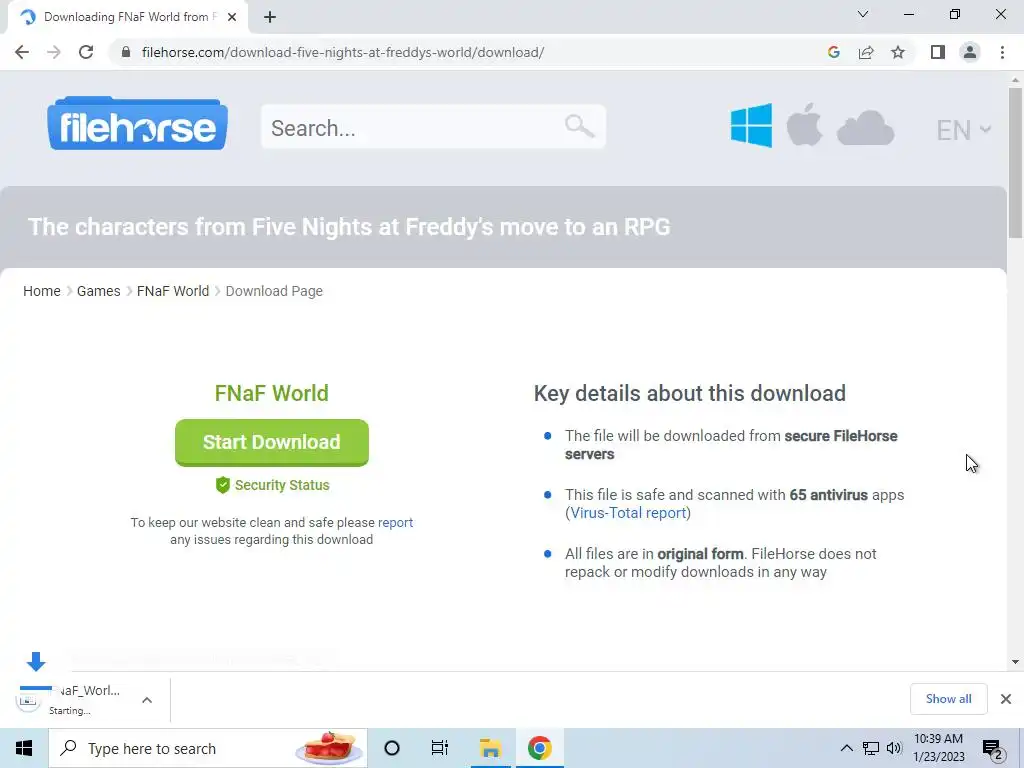Click the FileHorse logo
Viewport: 1024px width, 768px height.
137,123
